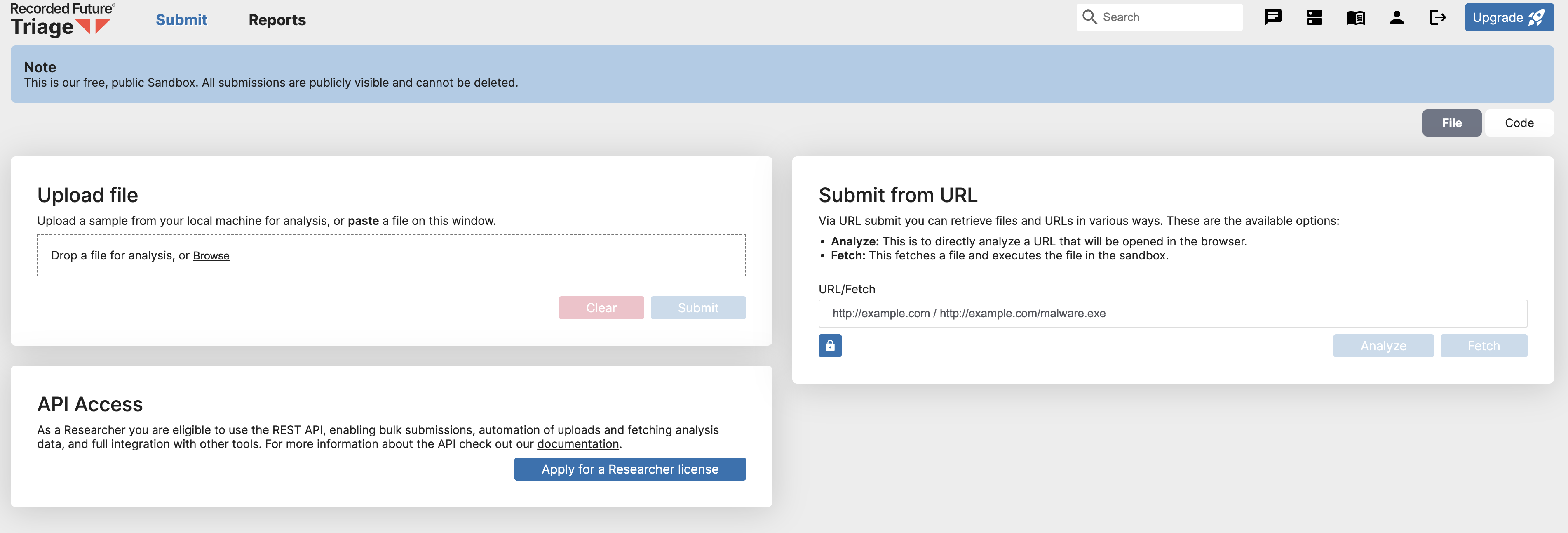Switch to File submission mode

pos(1451,123)
